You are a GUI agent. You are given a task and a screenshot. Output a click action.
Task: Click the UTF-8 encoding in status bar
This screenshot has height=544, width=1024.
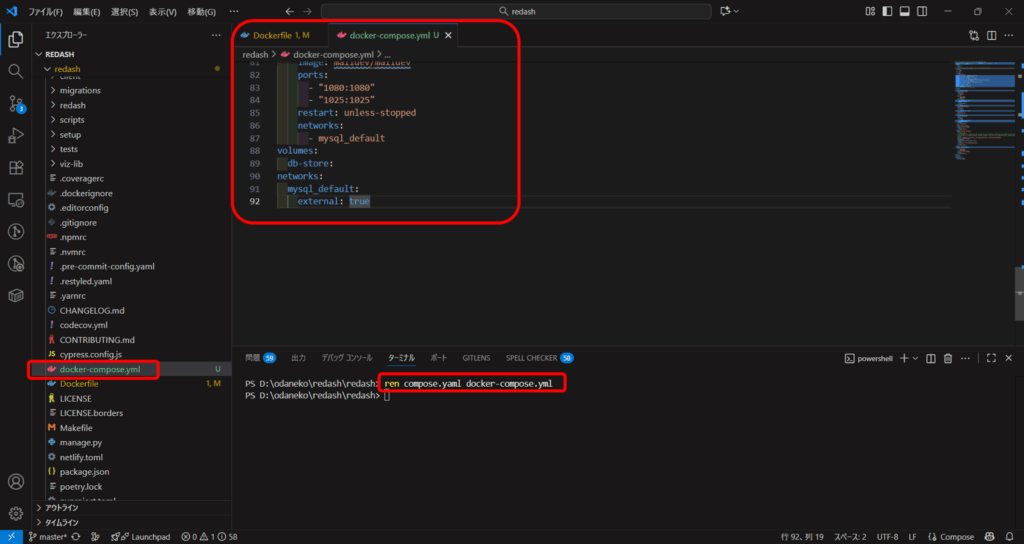click(887, 537)
